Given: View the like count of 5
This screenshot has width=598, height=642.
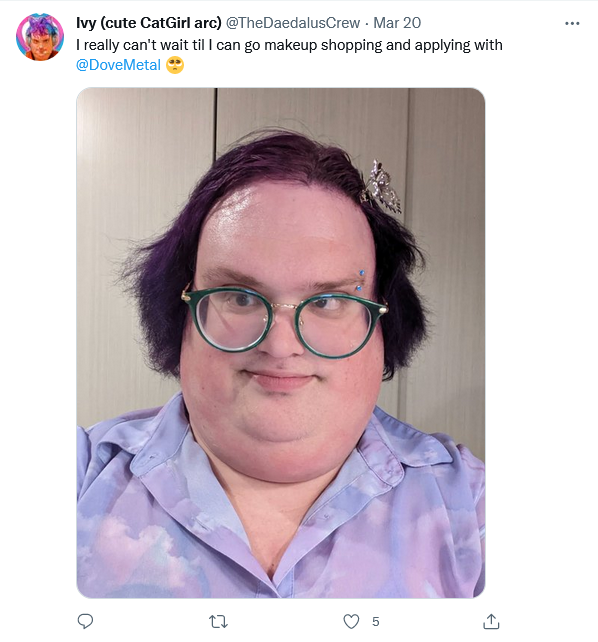Looking at the screenshot, I should [x=375, y=622].
